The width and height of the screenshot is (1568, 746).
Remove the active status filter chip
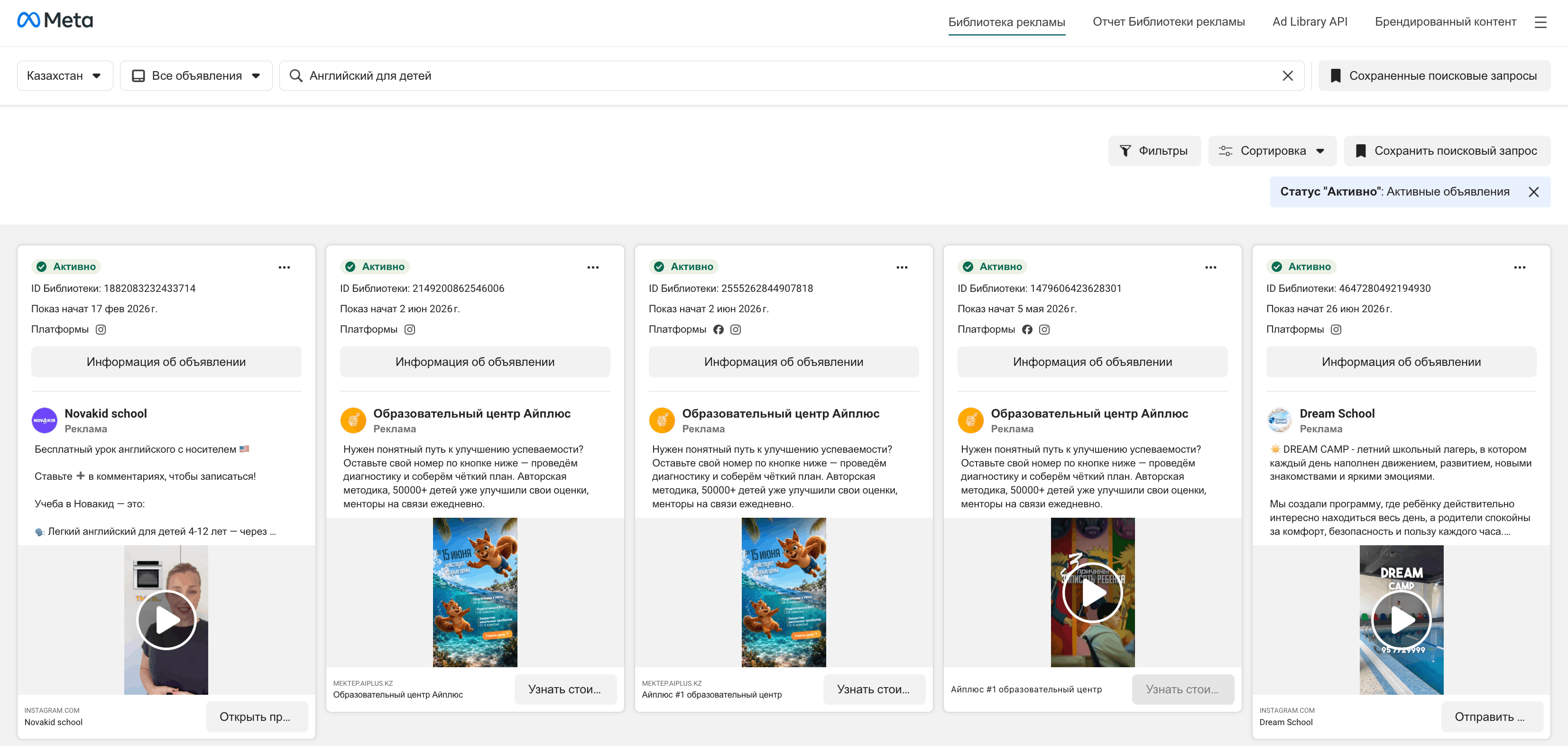[1533, 192]
